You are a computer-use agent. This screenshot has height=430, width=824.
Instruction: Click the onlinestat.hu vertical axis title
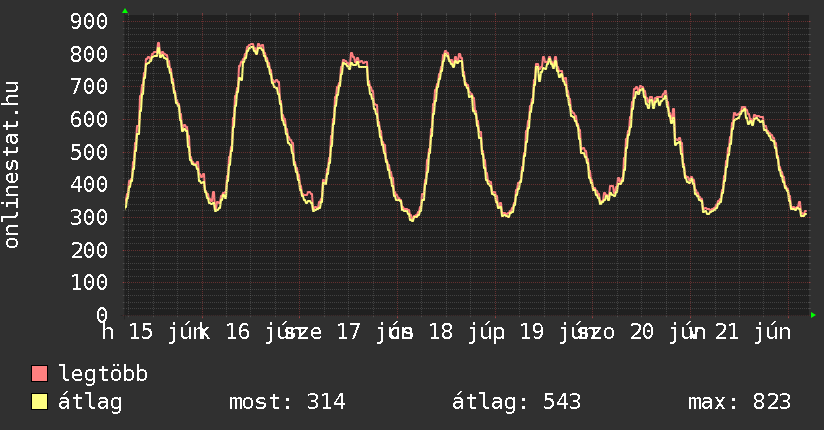(x=11, y=164)
